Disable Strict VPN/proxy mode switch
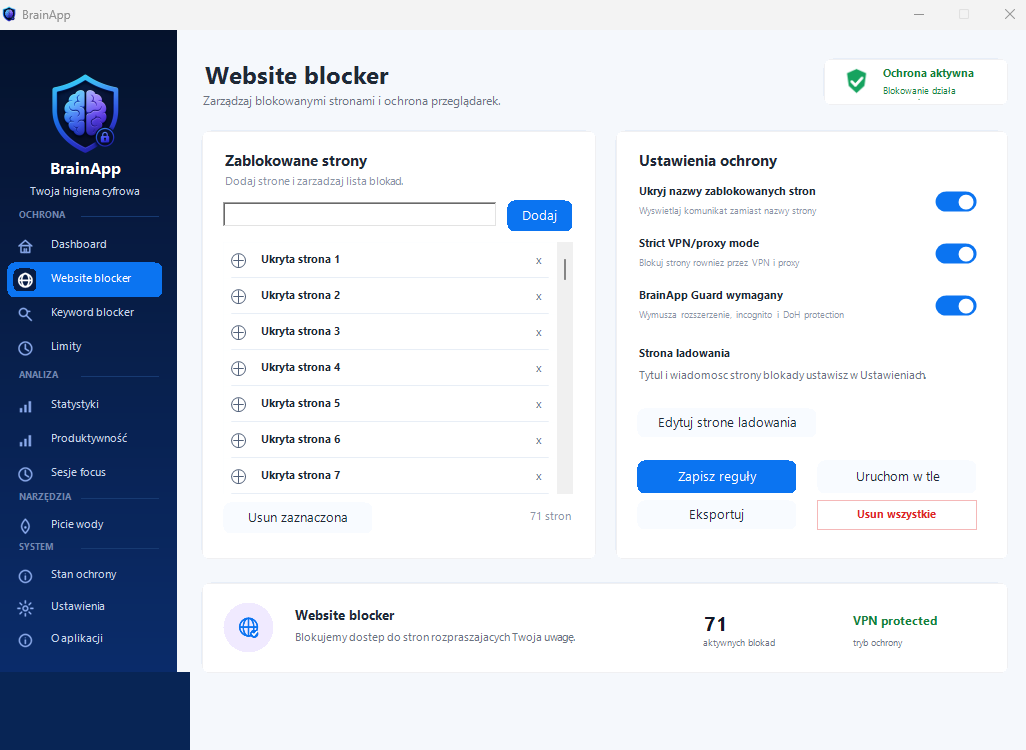 pos(955,253)
